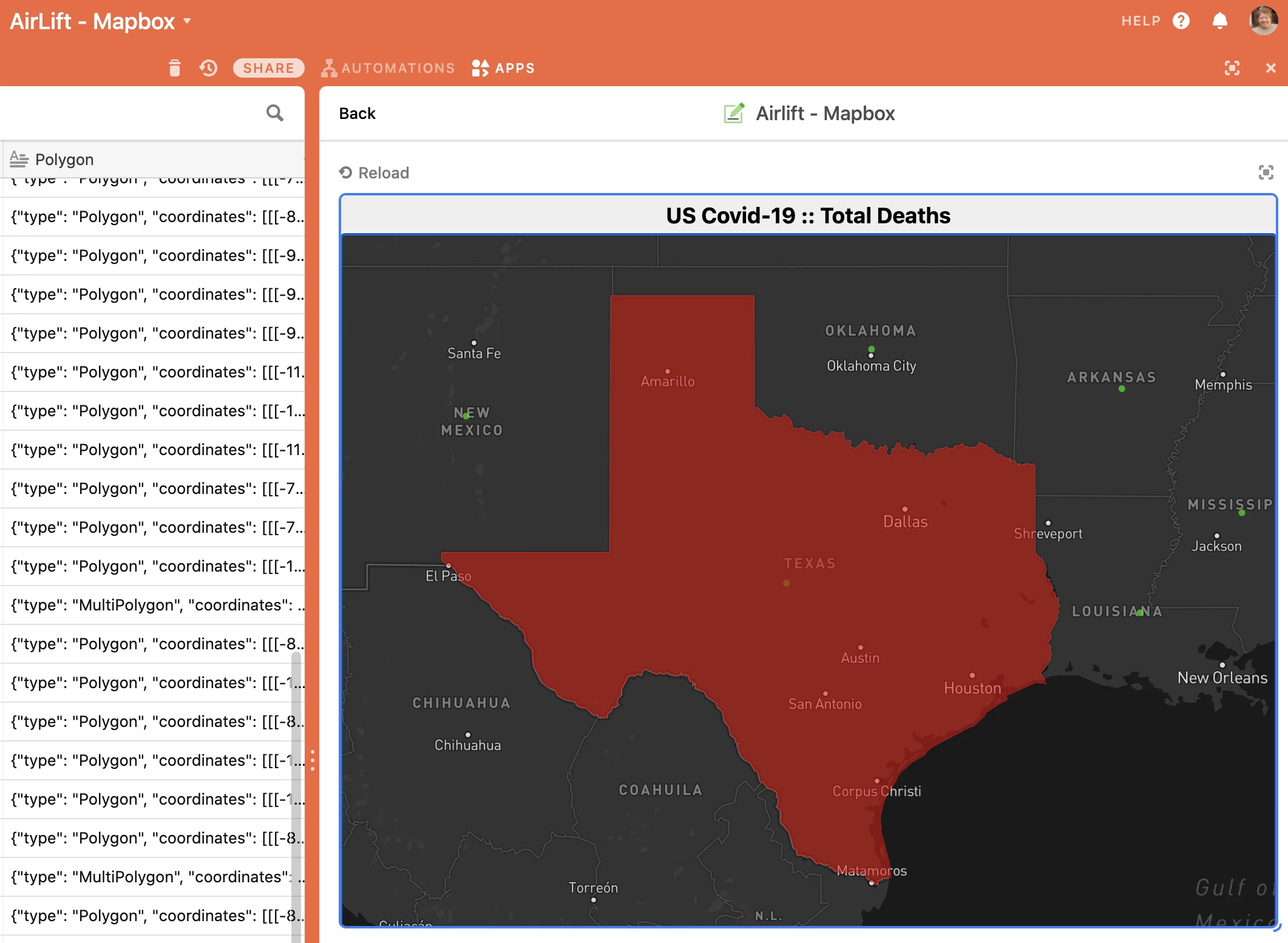The image size is (1288, 943).
Task: Expand the map app to fullscreen
Action: [x=1266, y=172]
